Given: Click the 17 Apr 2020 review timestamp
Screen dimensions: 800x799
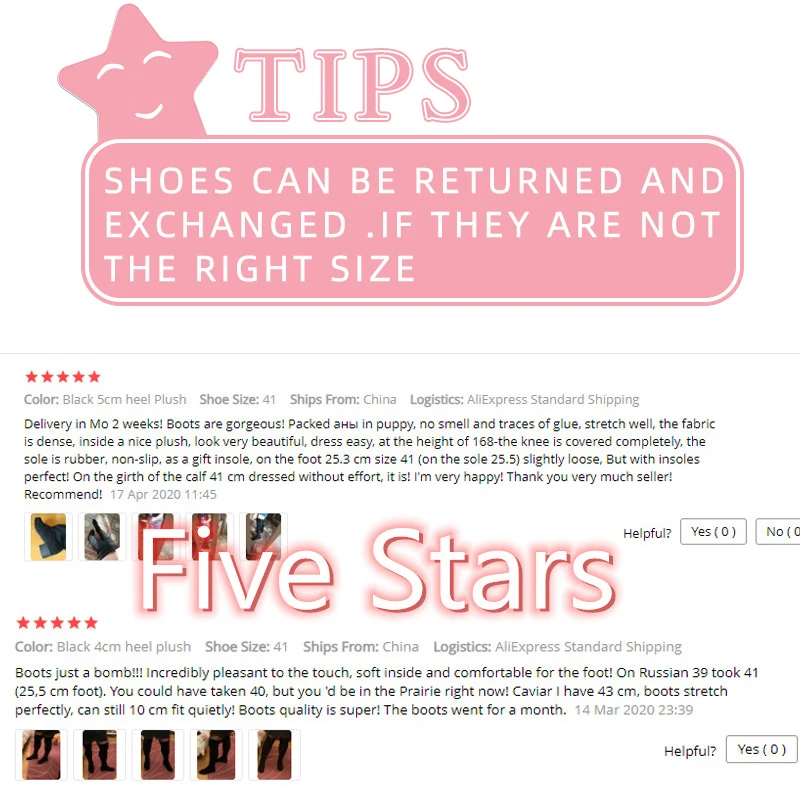Looking at the screenshot, I should [x=163, y=494].
